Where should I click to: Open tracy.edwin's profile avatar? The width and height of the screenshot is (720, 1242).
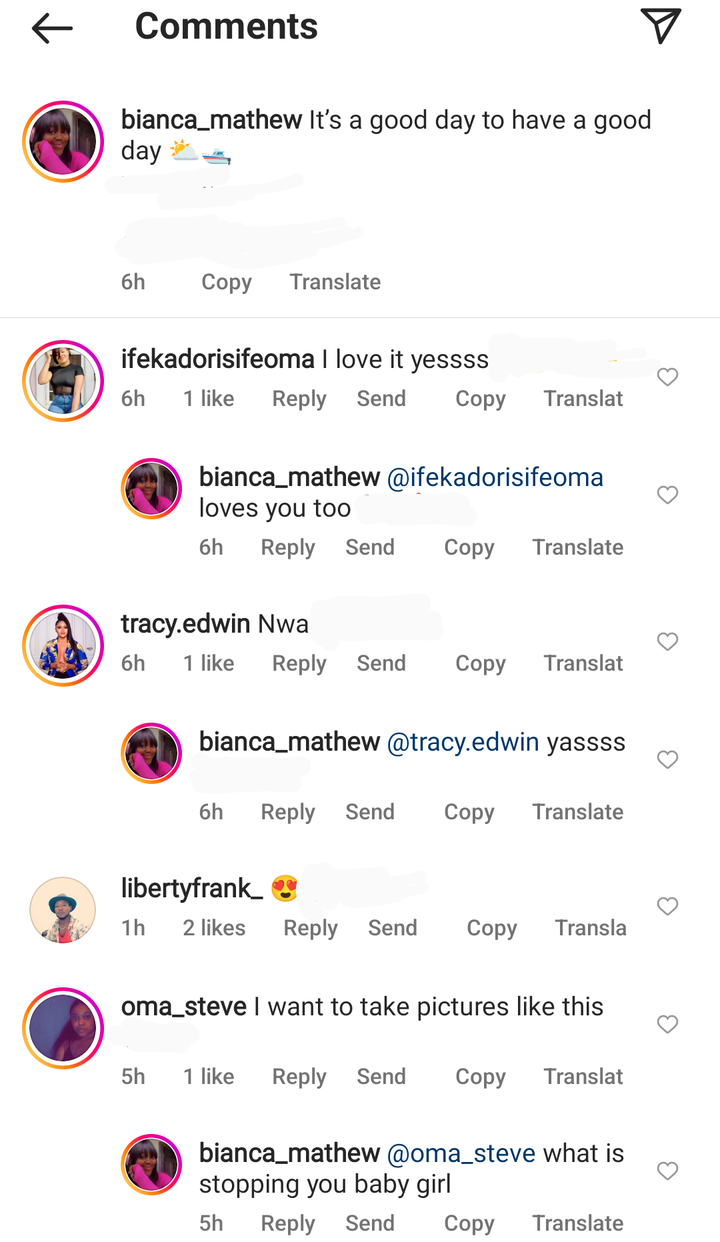63,646
